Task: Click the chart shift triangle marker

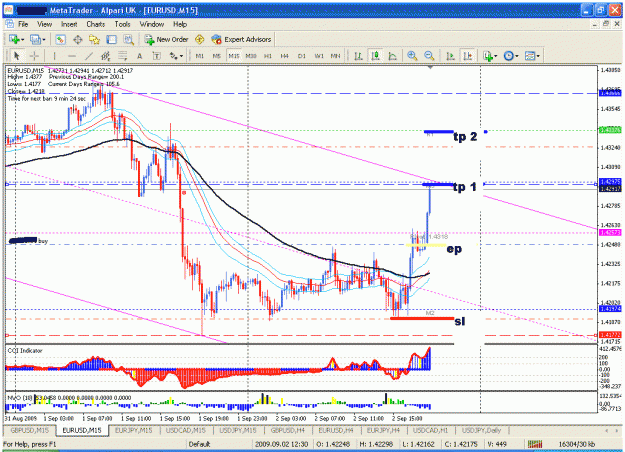Action: pyautogui.click(x=430, y=68)
